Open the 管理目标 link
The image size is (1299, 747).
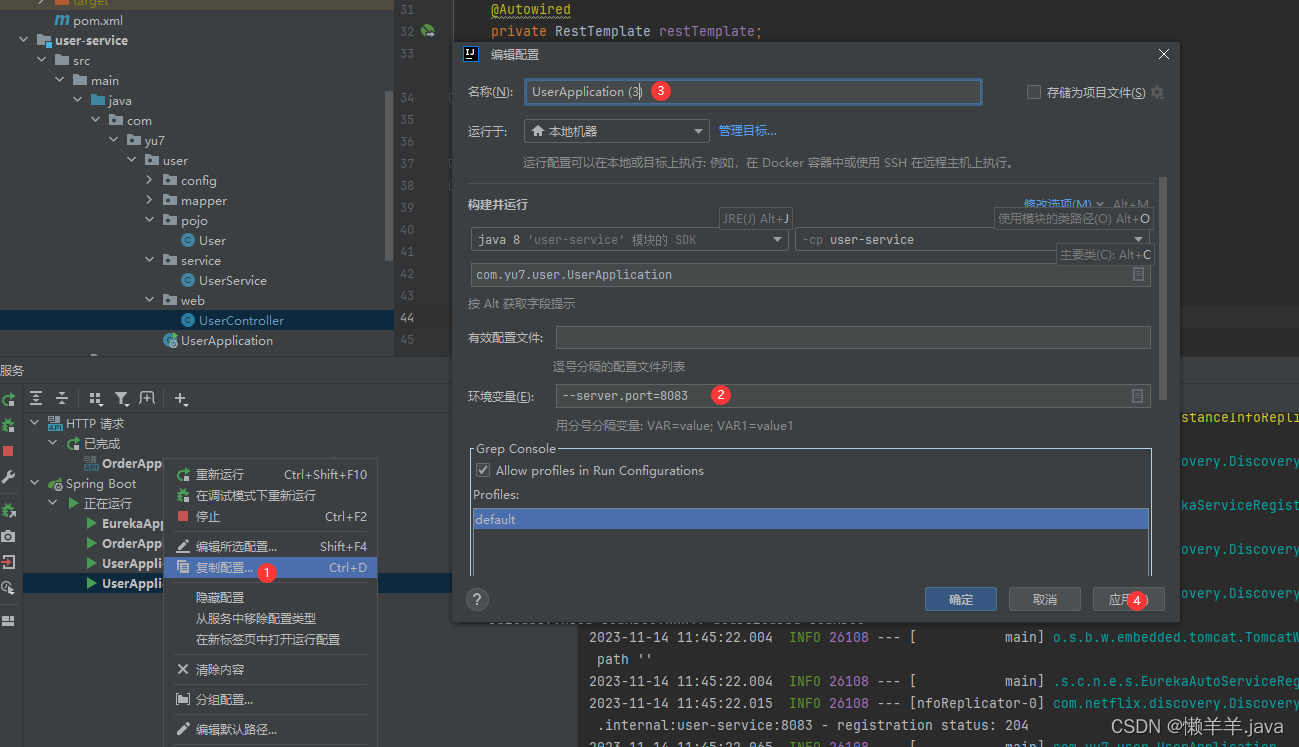click(747, 131)
